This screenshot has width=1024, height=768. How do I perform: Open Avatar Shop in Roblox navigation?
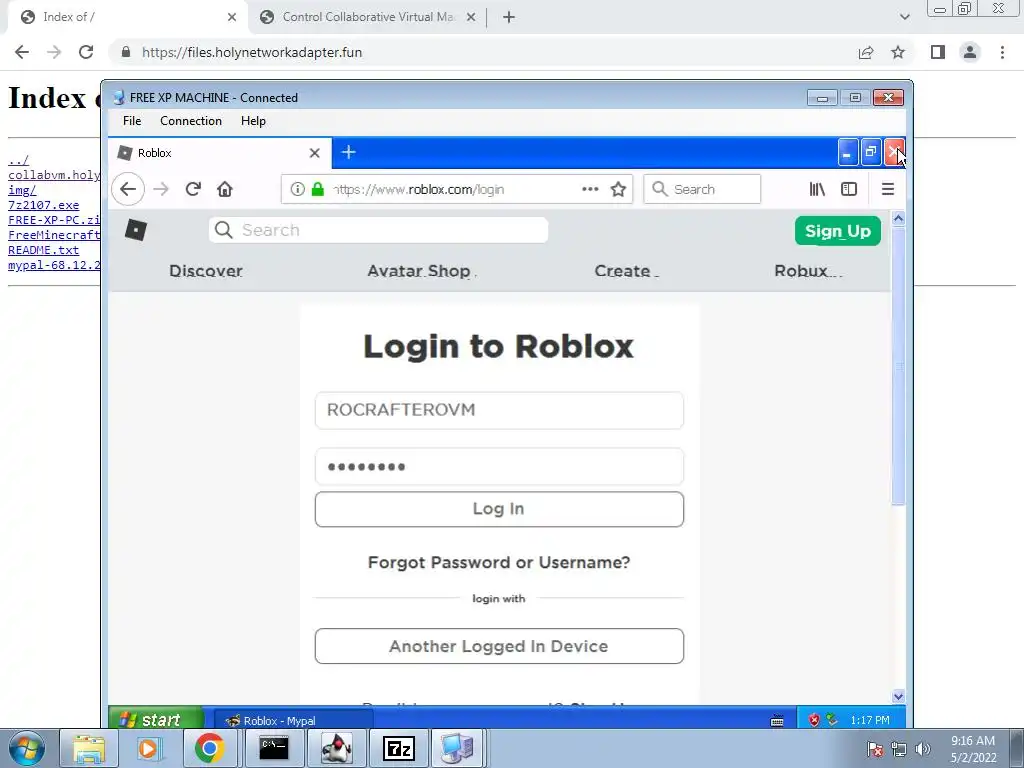point(419,271)
